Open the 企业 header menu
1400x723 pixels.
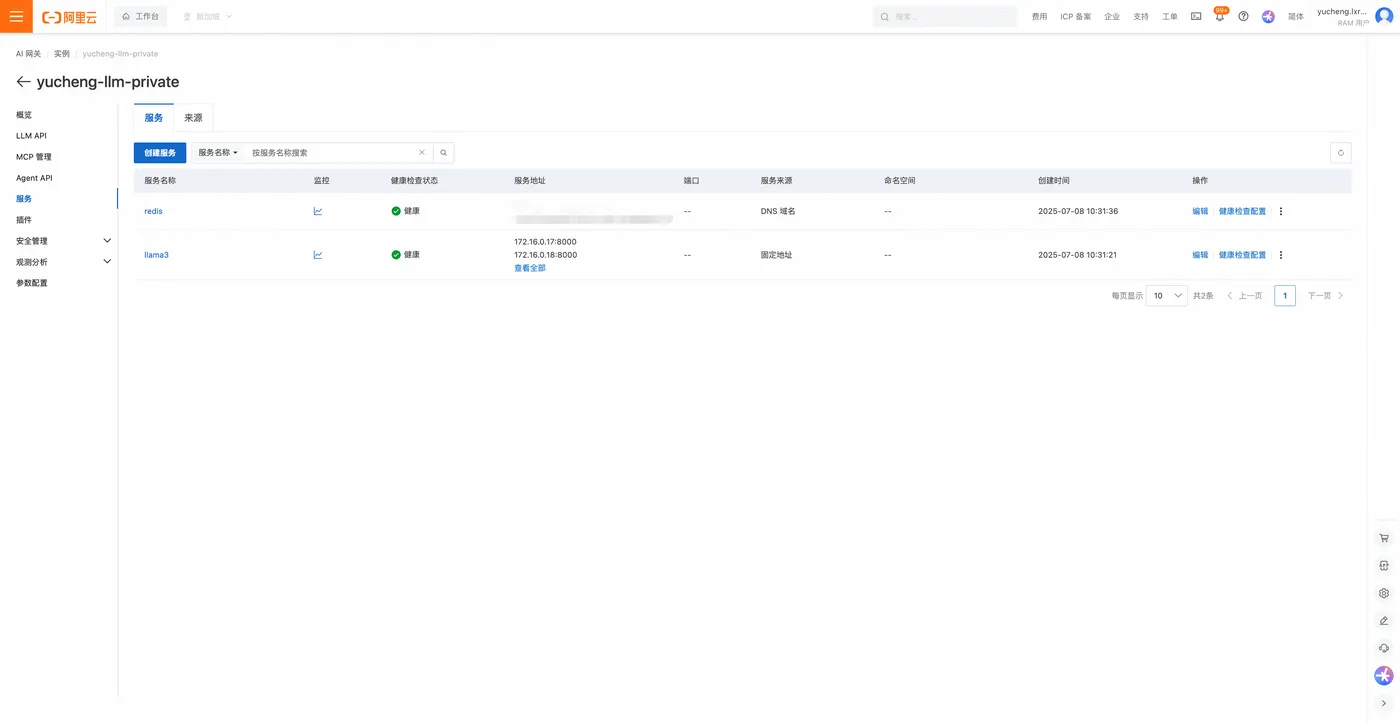click(1112, 17)
